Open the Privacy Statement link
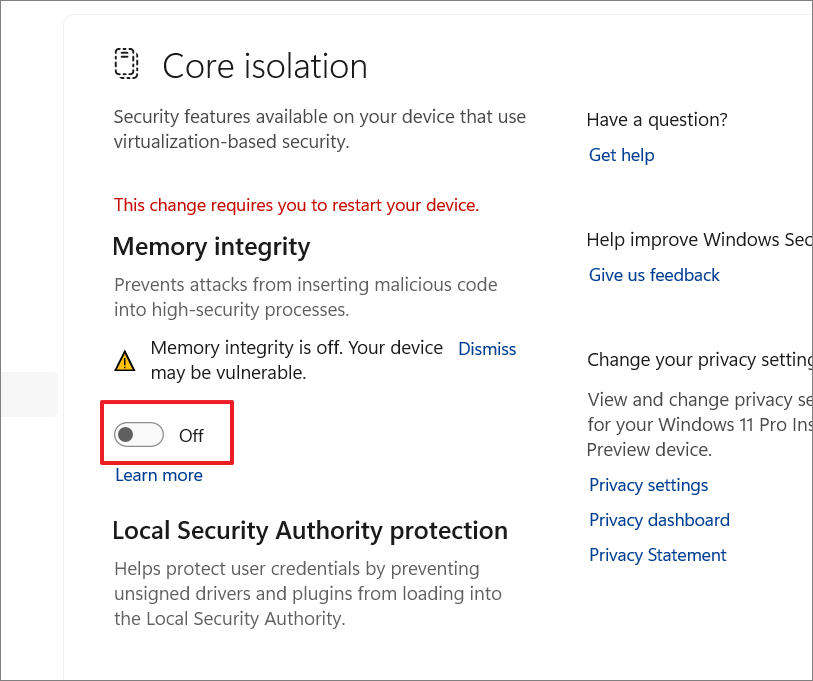The image size is (813, 681). (657, 555)
